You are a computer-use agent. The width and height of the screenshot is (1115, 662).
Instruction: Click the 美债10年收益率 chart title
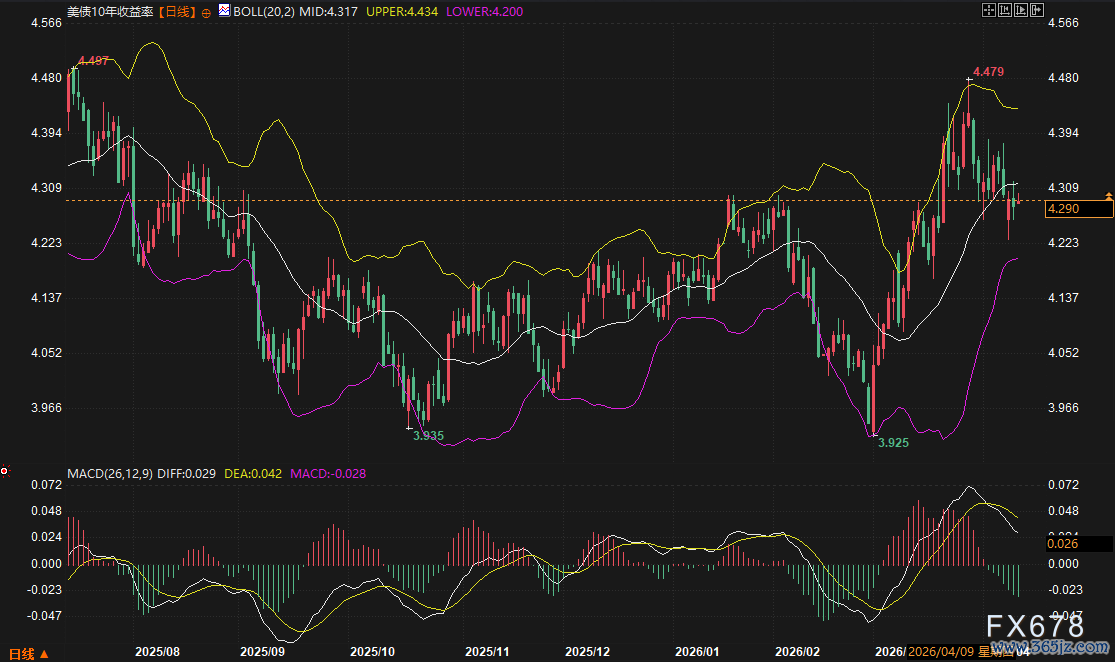tap(110, 12)
